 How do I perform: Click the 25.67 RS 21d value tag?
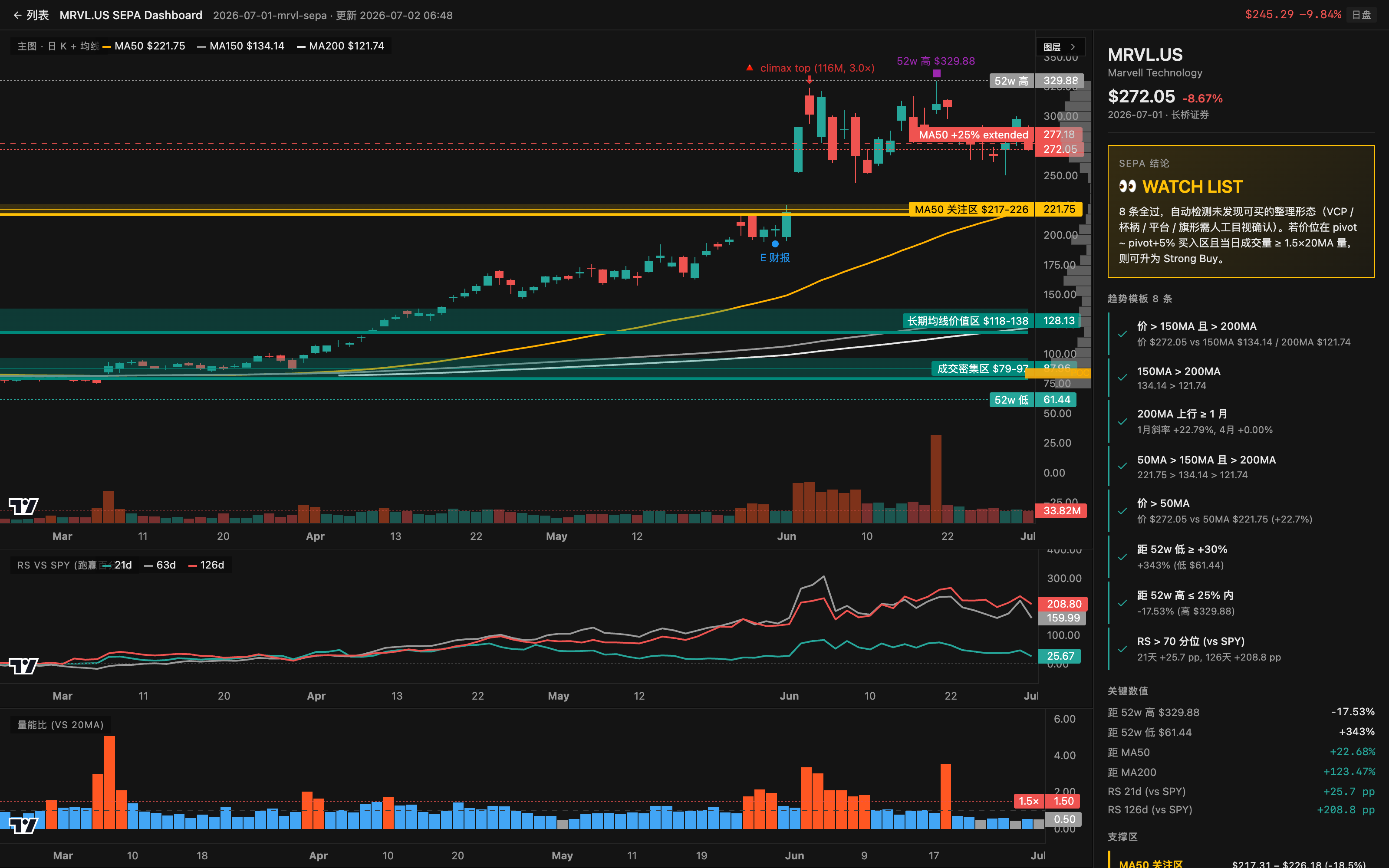pos(1060,656)
